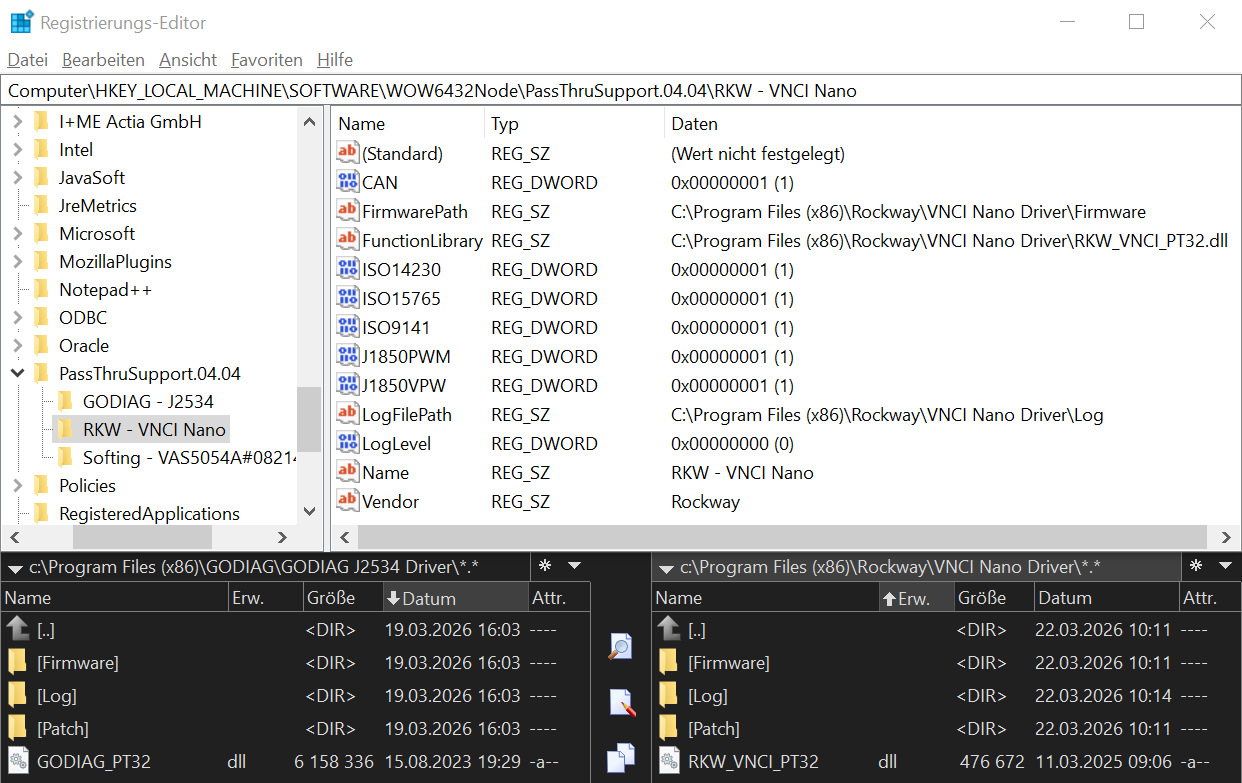This screenshot has width=1242, height=783.
Task: Collapse the PassThruSupport.04.04 tree node
Action: (x=17, y=373)
